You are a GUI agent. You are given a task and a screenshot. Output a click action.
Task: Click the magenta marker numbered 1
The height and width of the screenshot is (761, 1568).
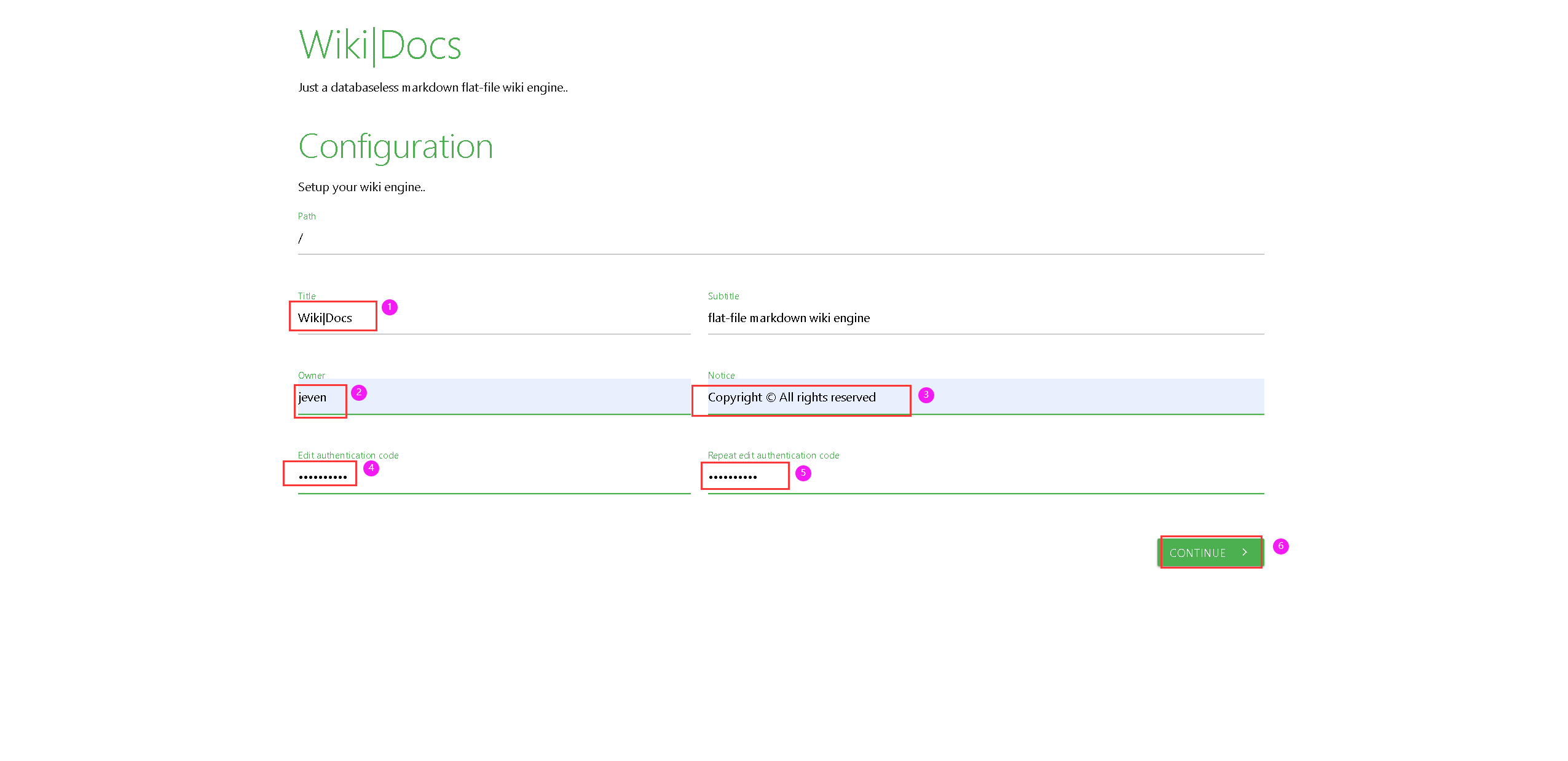(389, 307)
